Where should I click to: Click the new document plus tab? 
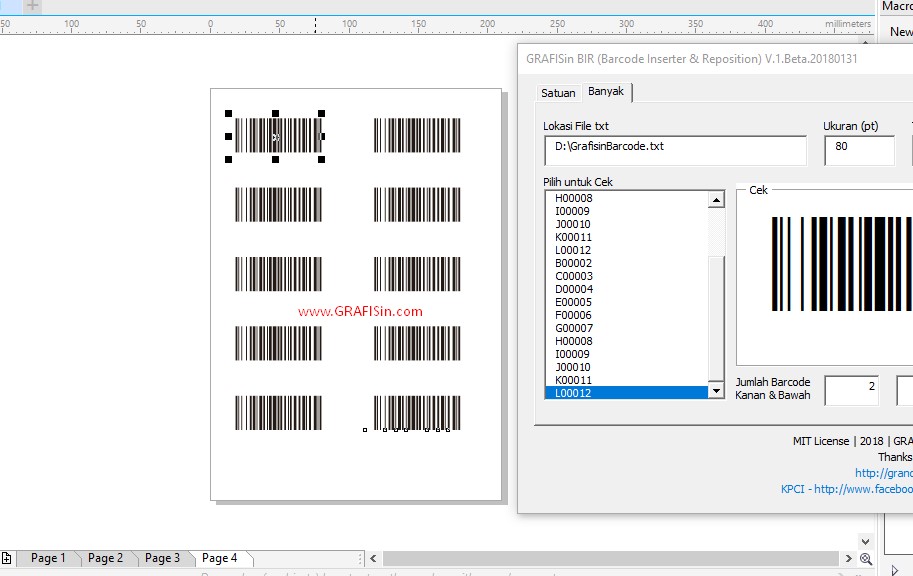point(33,6)
